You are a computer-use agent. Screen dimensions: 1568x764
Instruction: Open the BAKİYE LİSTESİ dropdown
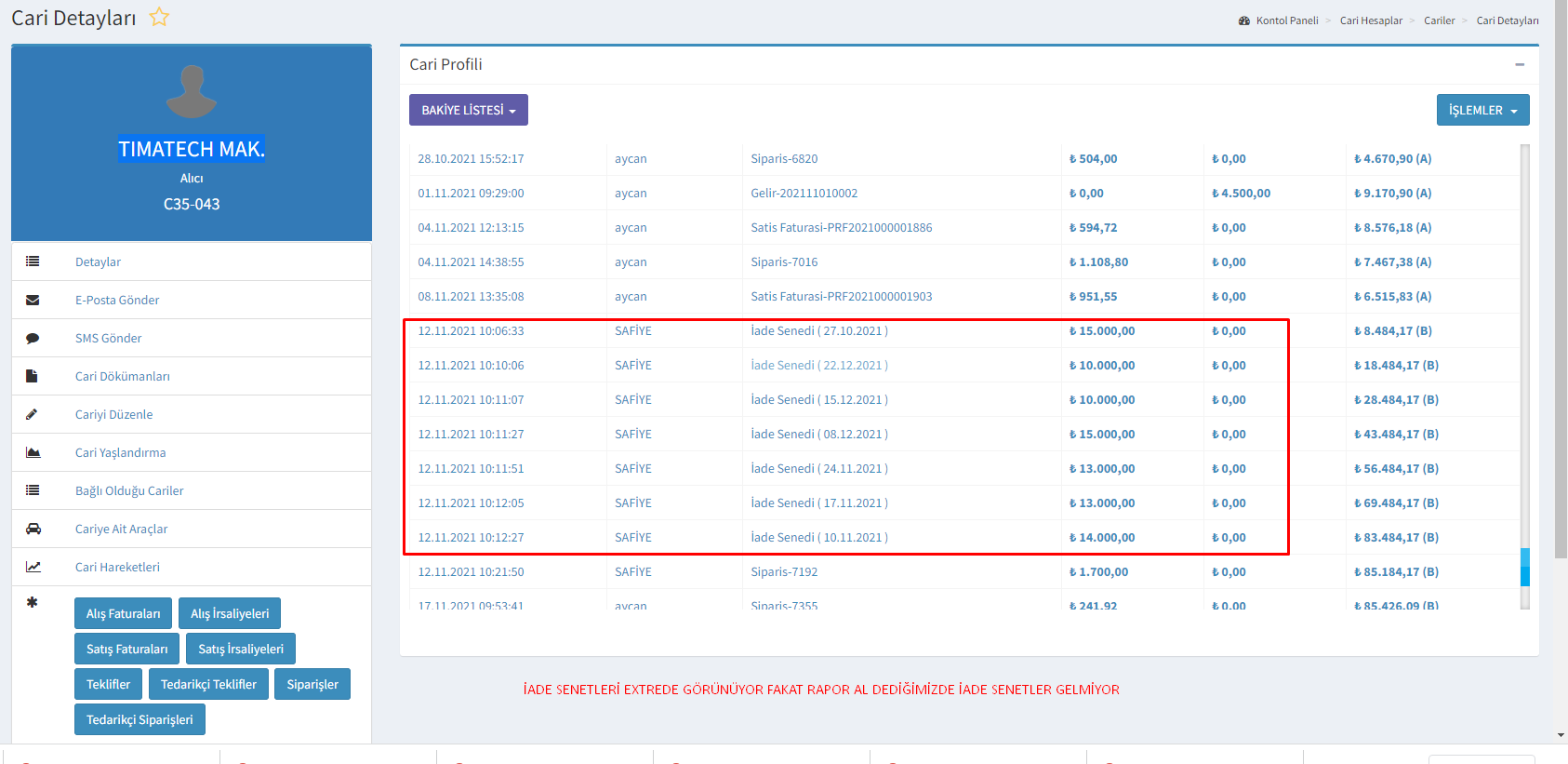[468, 110]
